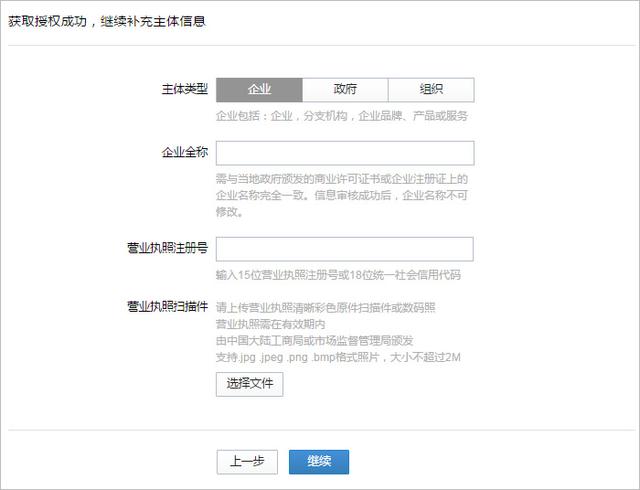Choose the 组织 subject type
This screenshot has height=490, width=640.
[431, 90]
